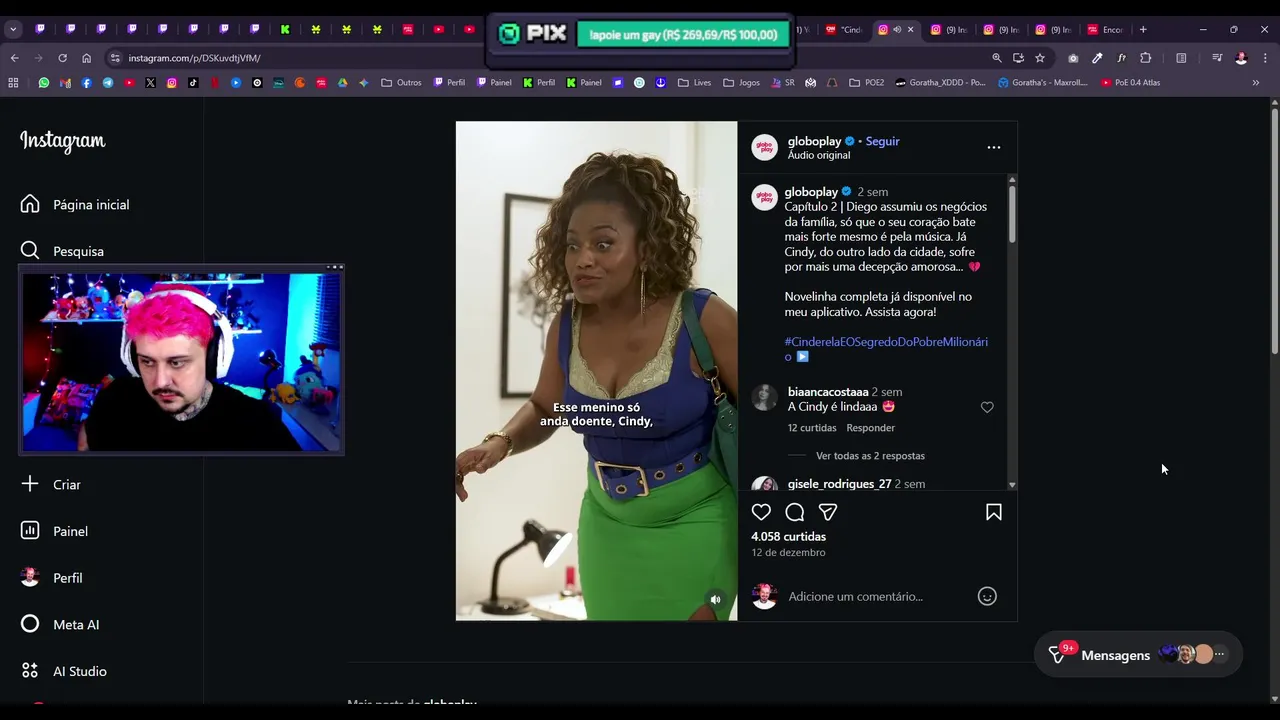Click the Instagram logo
The image size is (1280, 720).
[62, 141]
